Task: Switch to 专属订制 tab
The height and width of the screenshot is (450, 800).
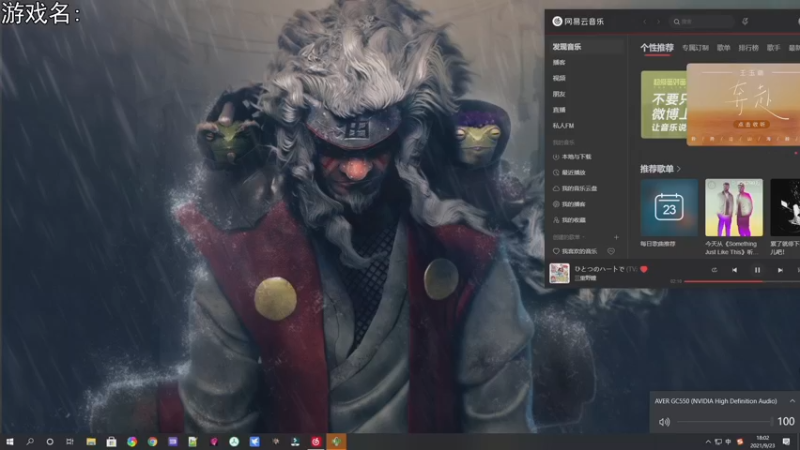Action: point(695,47)
